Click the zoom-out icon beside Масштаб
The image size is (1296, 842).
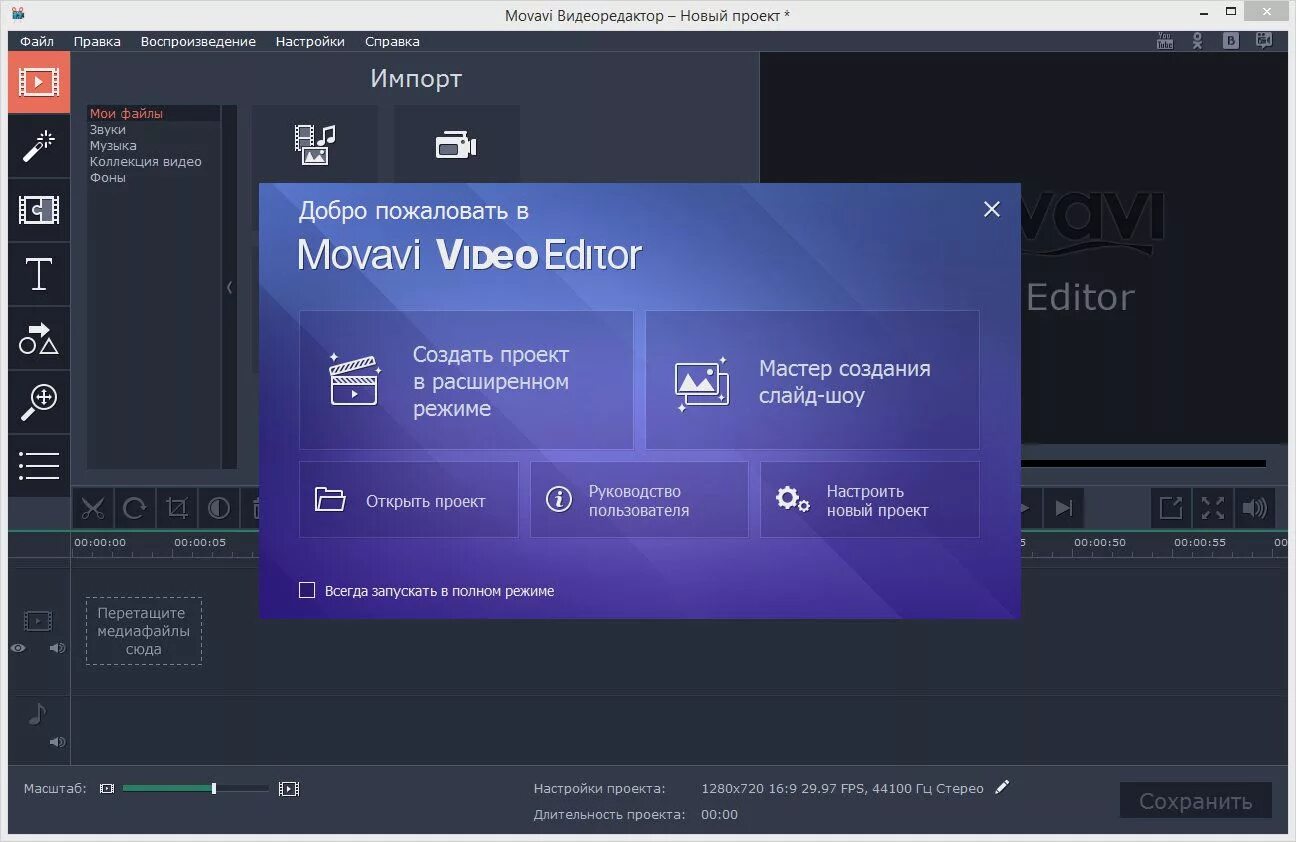click(x=107, y=789)
